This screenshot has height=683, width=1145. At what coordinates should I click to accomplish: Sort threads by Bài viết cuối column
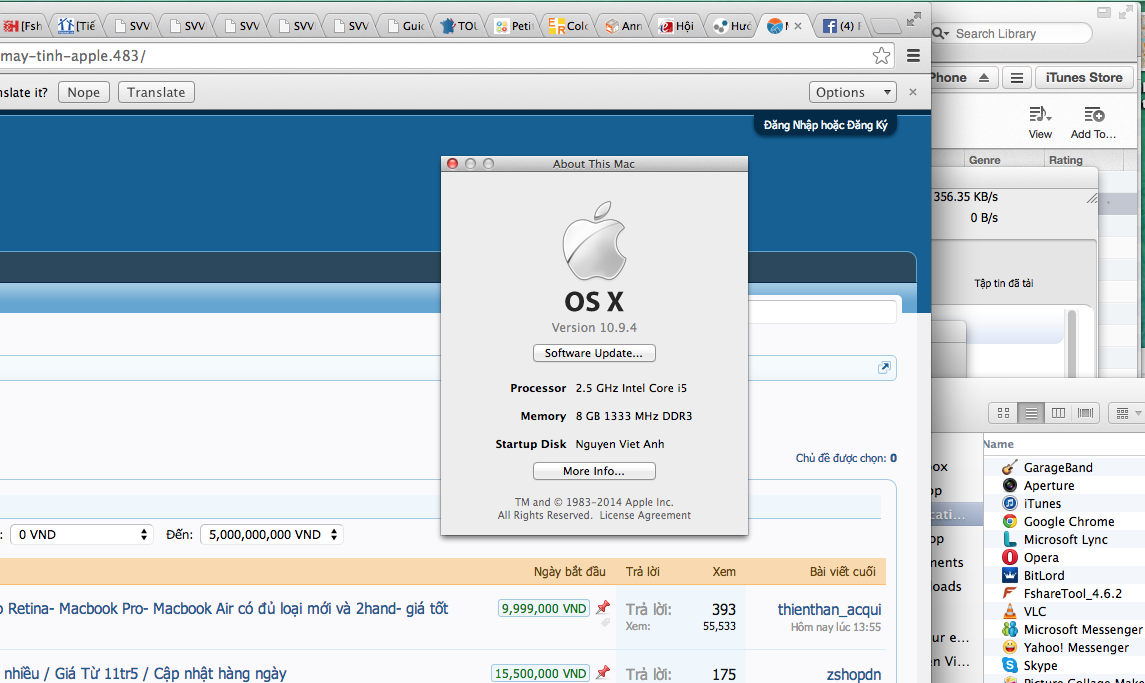pyautogui.click(x=842, y=571)
